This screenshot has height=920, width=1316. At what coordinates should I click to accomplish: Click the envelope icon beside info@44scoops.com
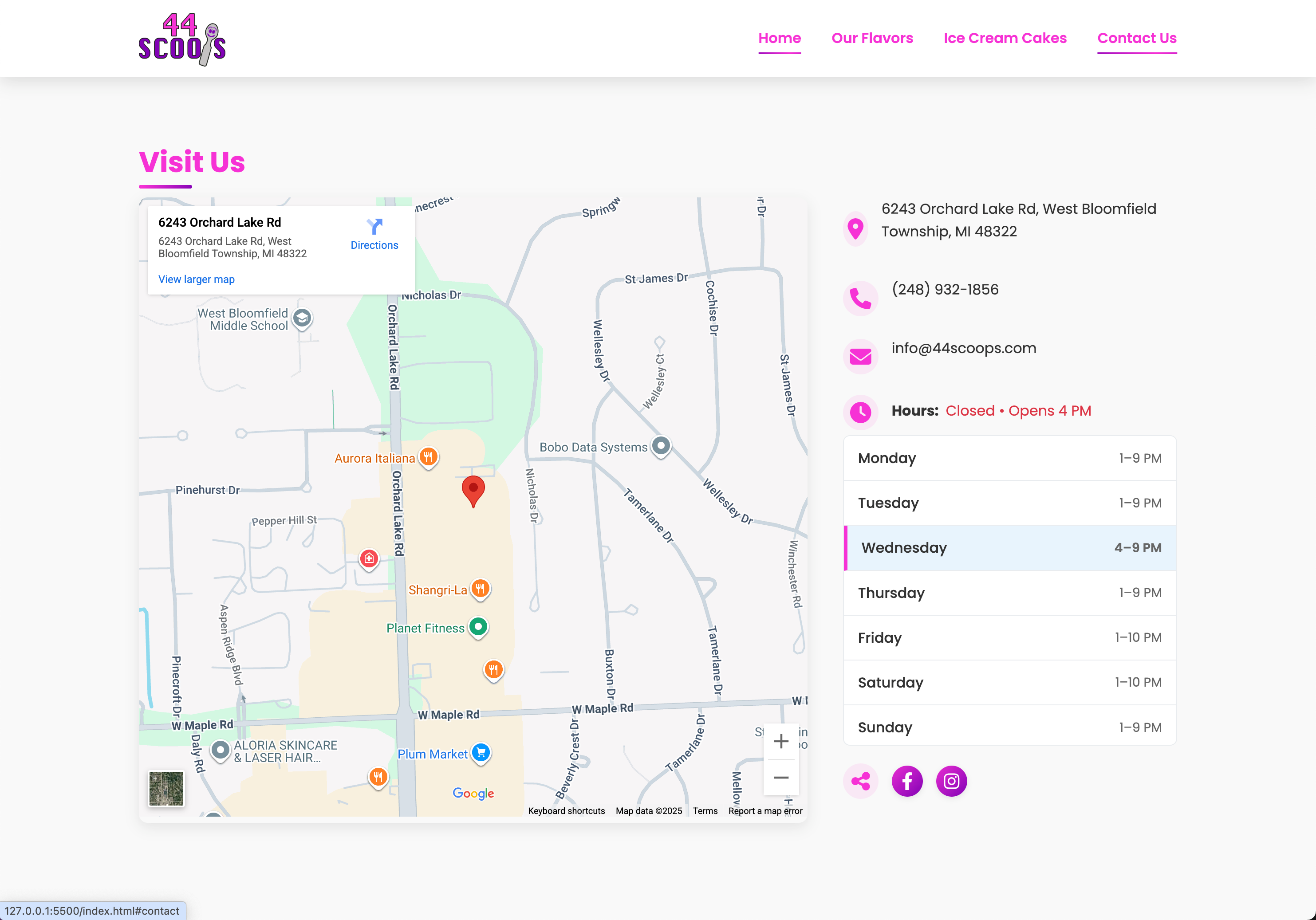click(x=860, y=356)
